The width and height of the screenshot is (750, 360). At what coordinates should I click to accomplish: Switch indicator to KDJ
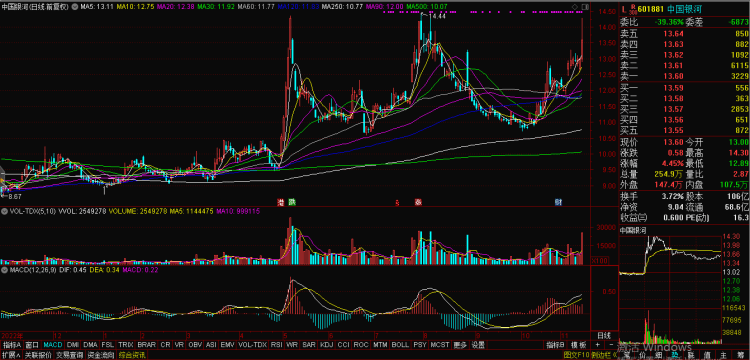tap(326, 345)
